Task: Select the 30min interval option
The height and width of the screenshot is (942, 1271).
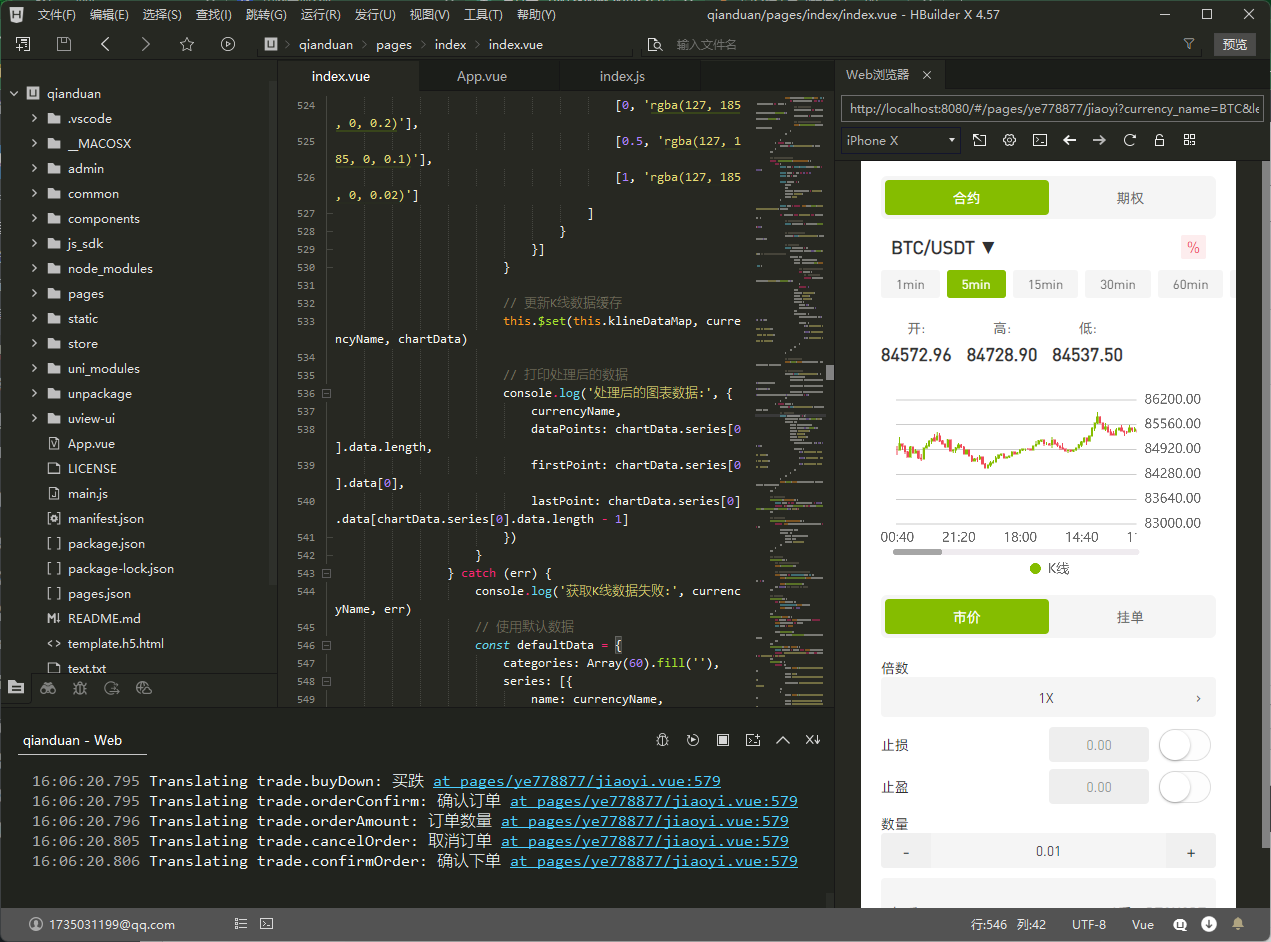Action: 1118,284
